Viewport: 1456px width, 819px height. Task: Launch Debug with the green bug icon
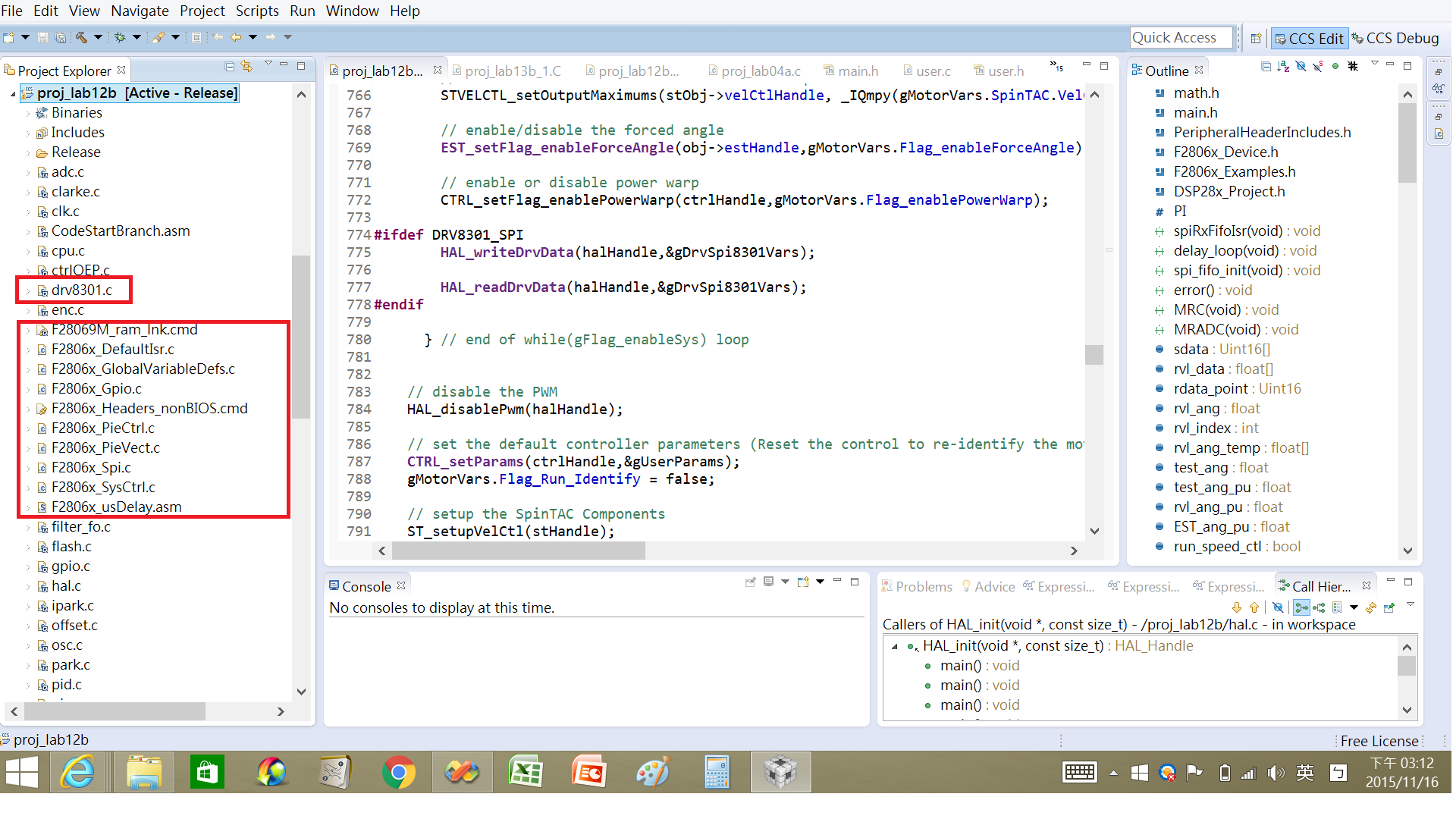point(120,37)
